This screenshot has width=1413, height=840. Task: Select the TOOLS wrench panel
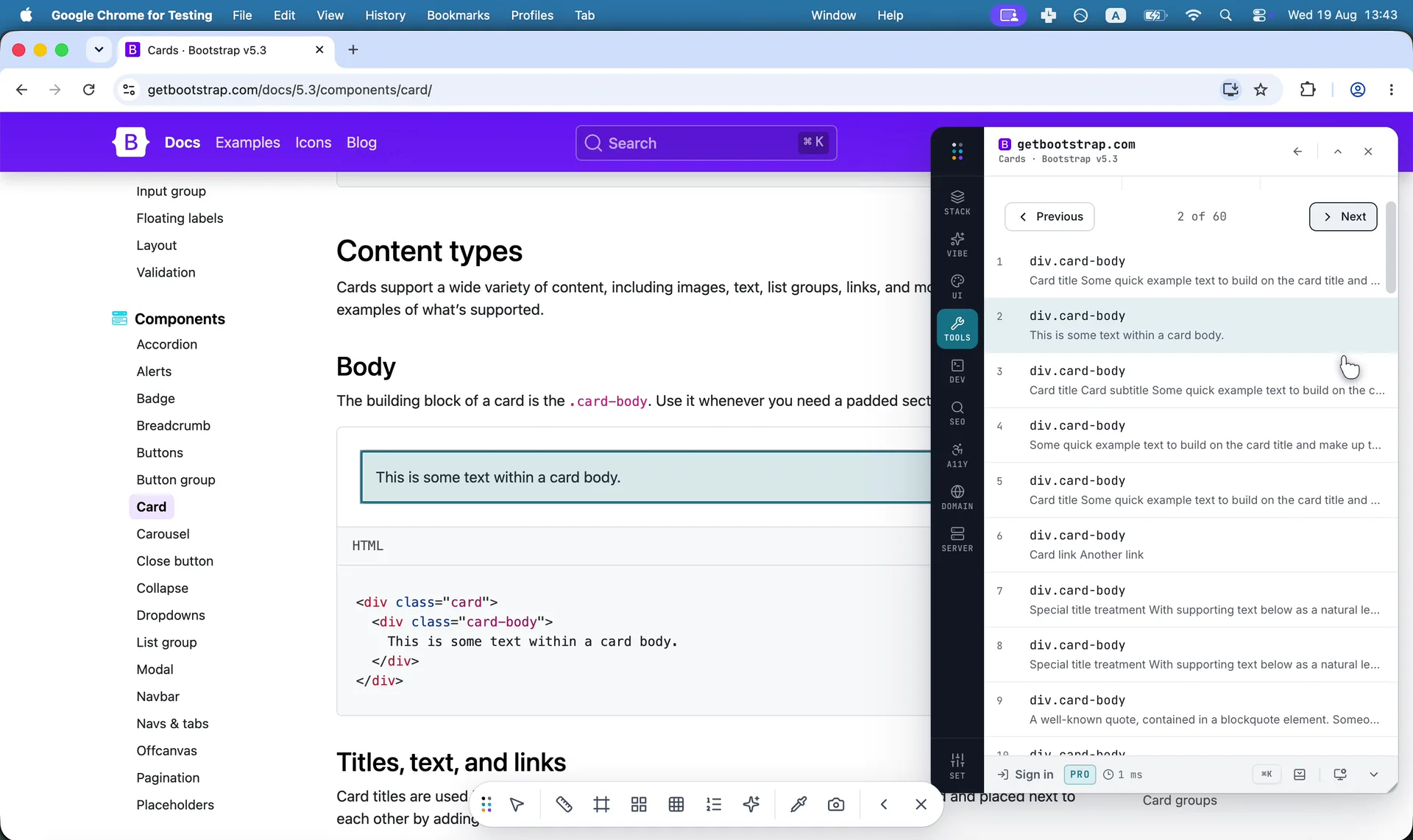point(957,328)
